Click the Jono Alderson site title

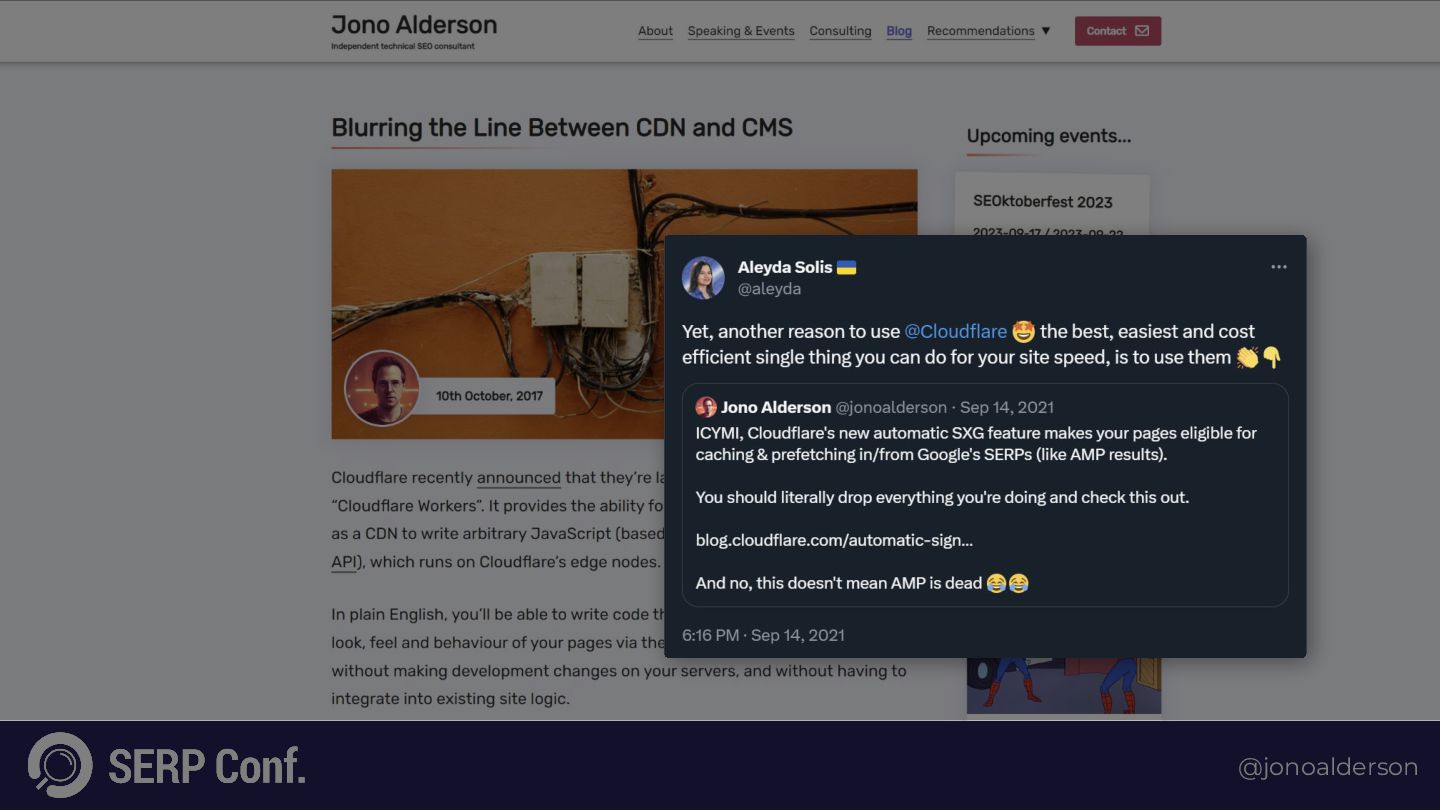414,25
